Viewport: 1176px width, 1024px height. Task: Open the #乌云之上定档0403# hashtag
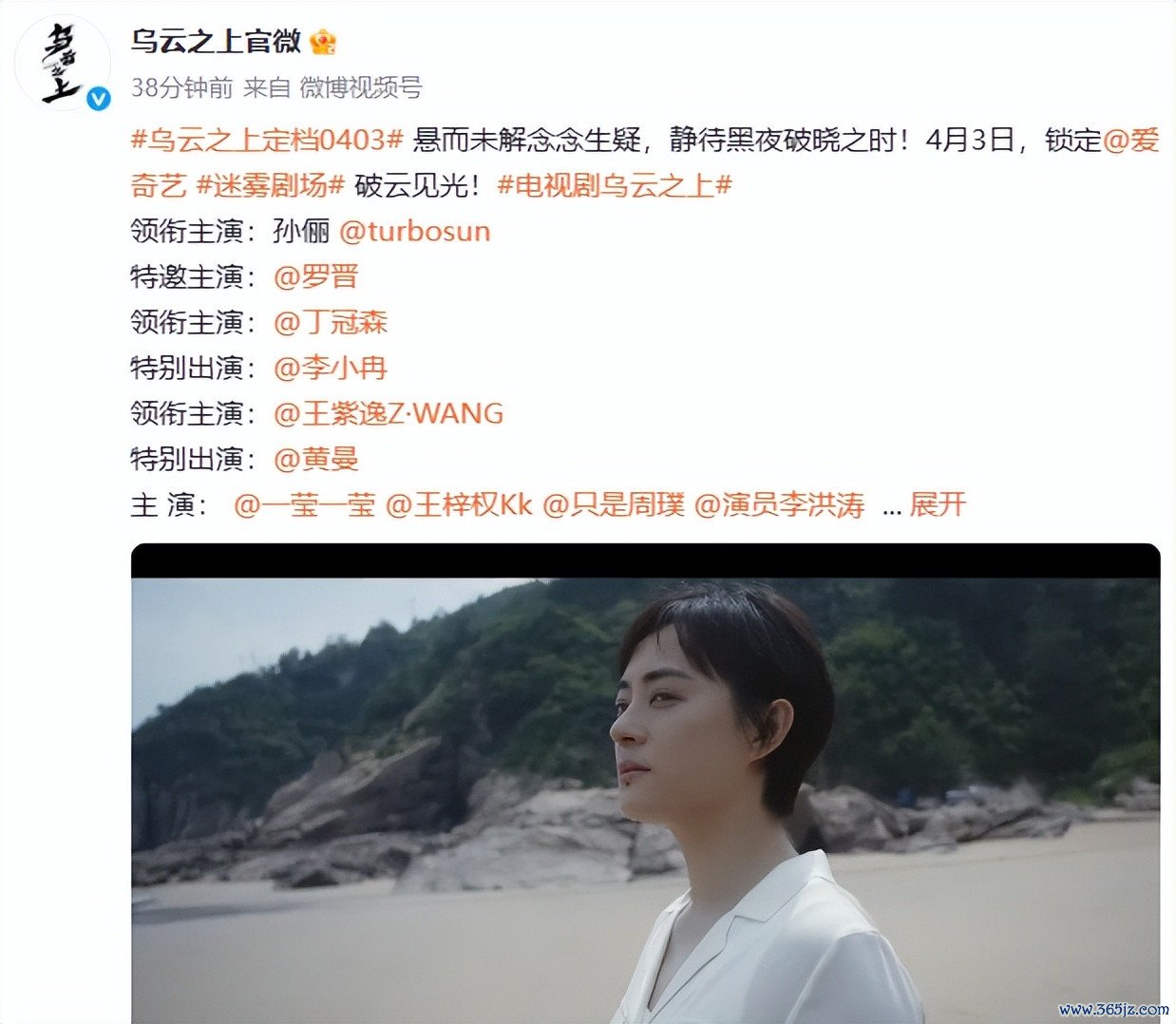(x=267, y=140)
